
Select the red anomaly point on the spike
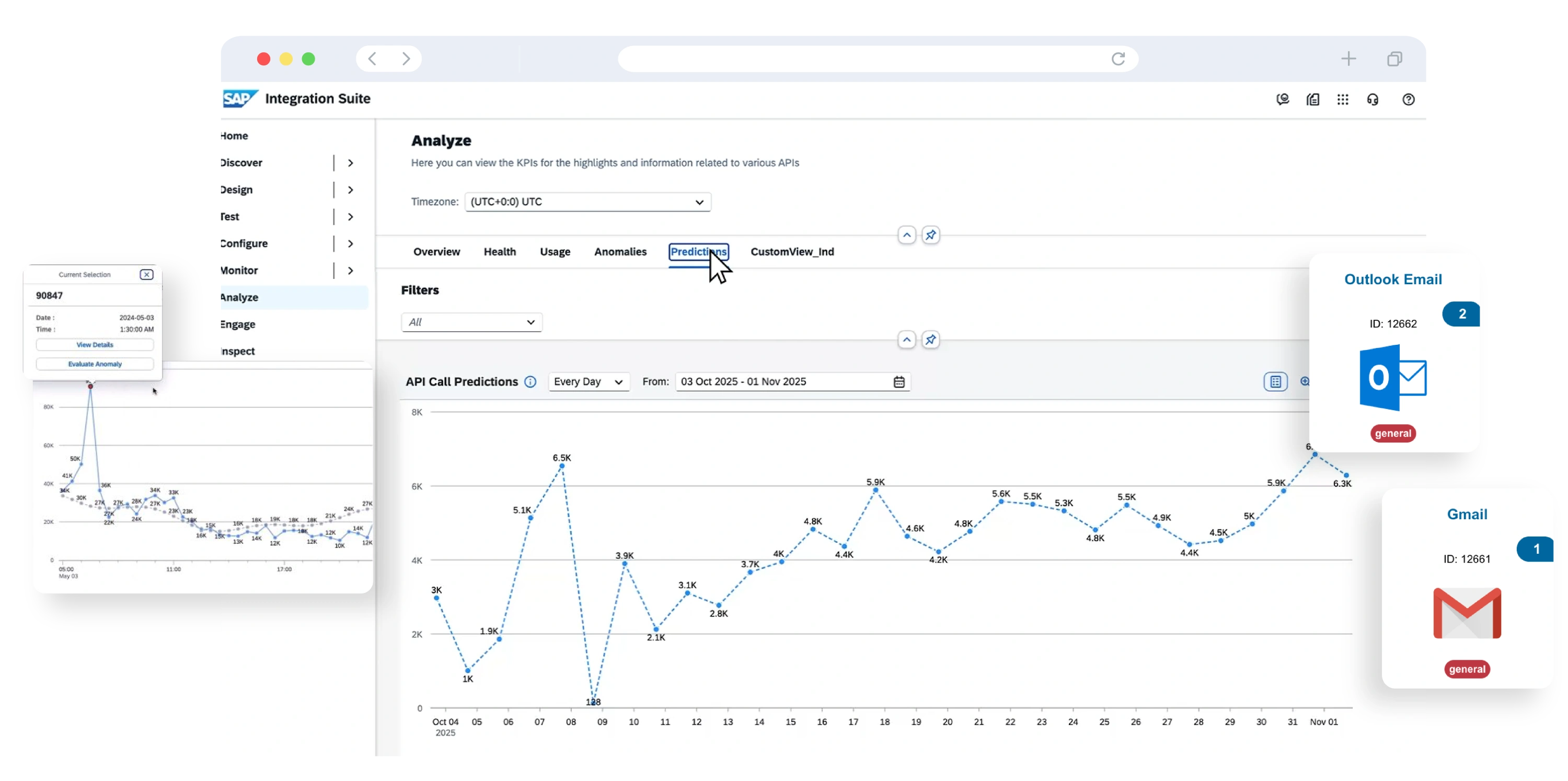90,386
